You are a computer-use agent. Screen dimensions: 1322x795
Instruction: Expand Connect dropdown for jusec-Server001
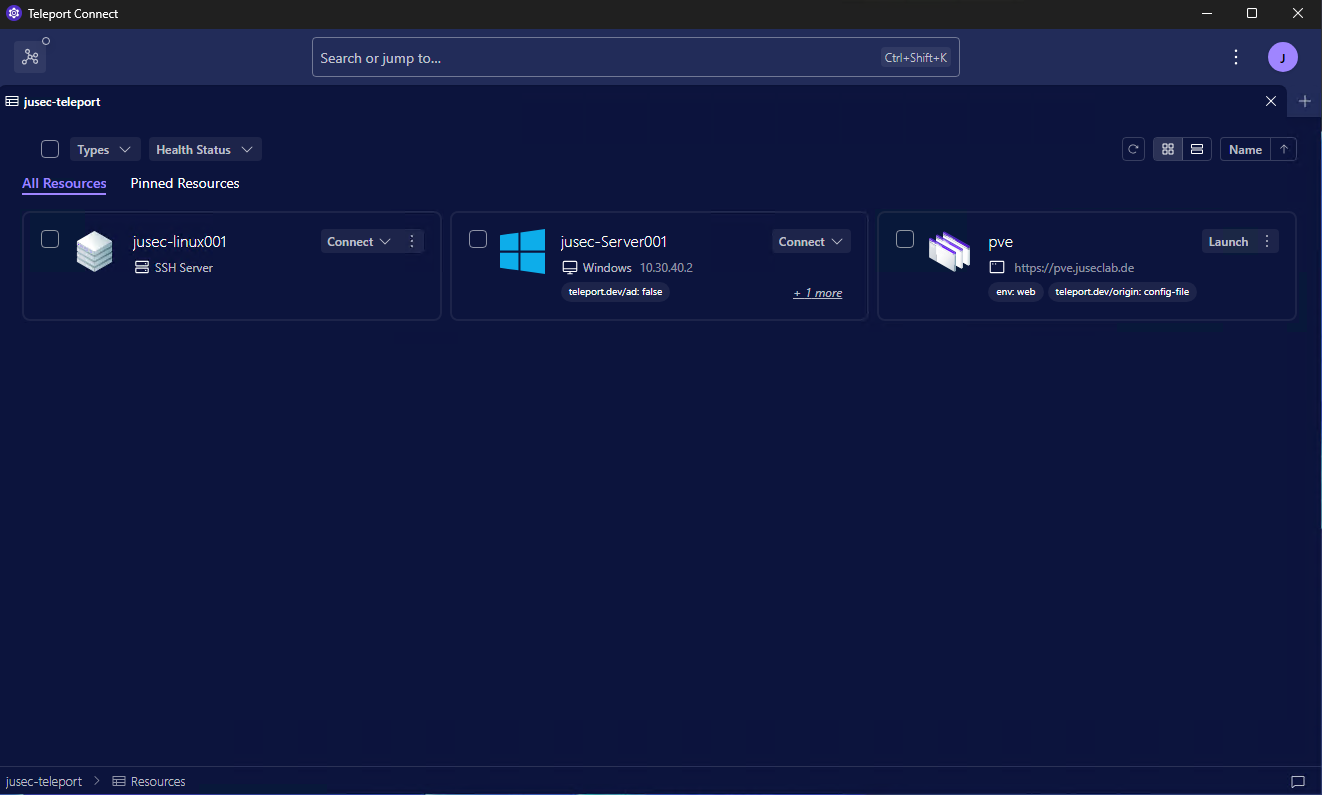pyautogui.click(x=811, y=242)
